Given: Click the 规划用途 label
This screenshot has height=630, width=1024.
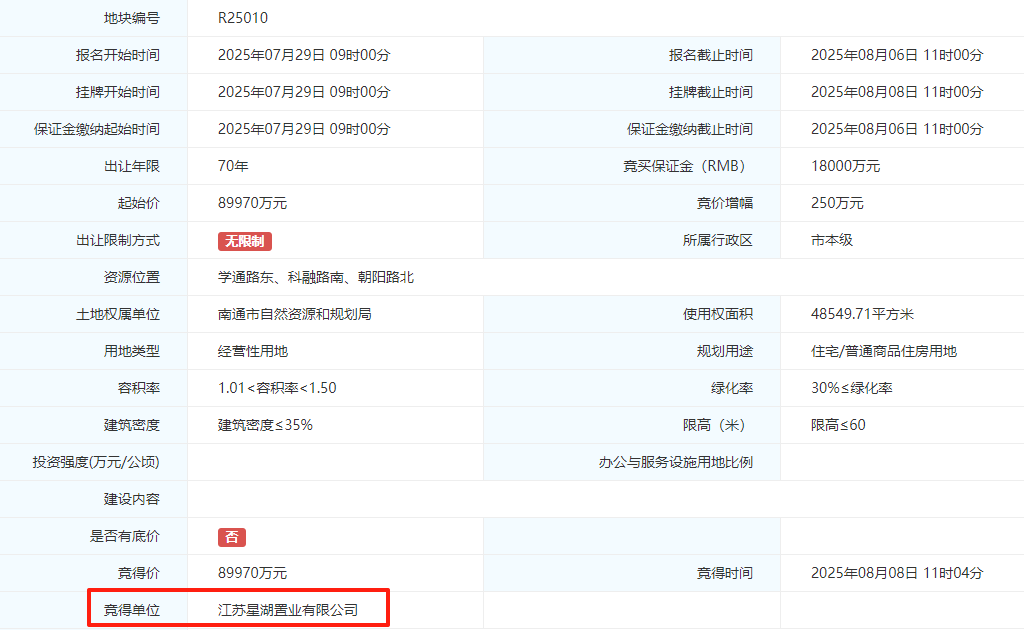Looking at the screenshot, I should click(x=725, y=351).
